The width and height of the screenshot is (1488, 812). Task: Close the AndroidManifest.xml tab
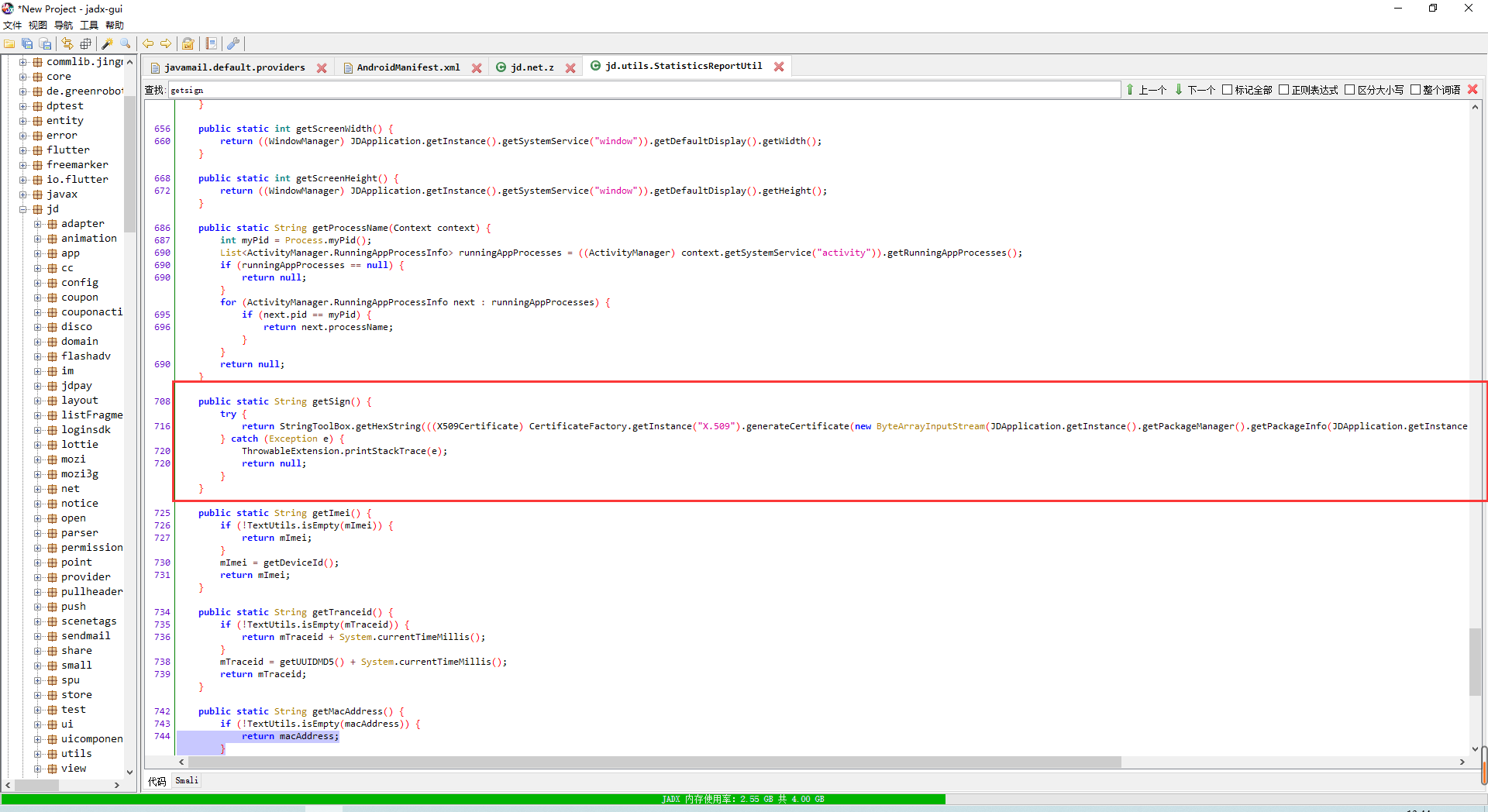click(x=477, y=68)
